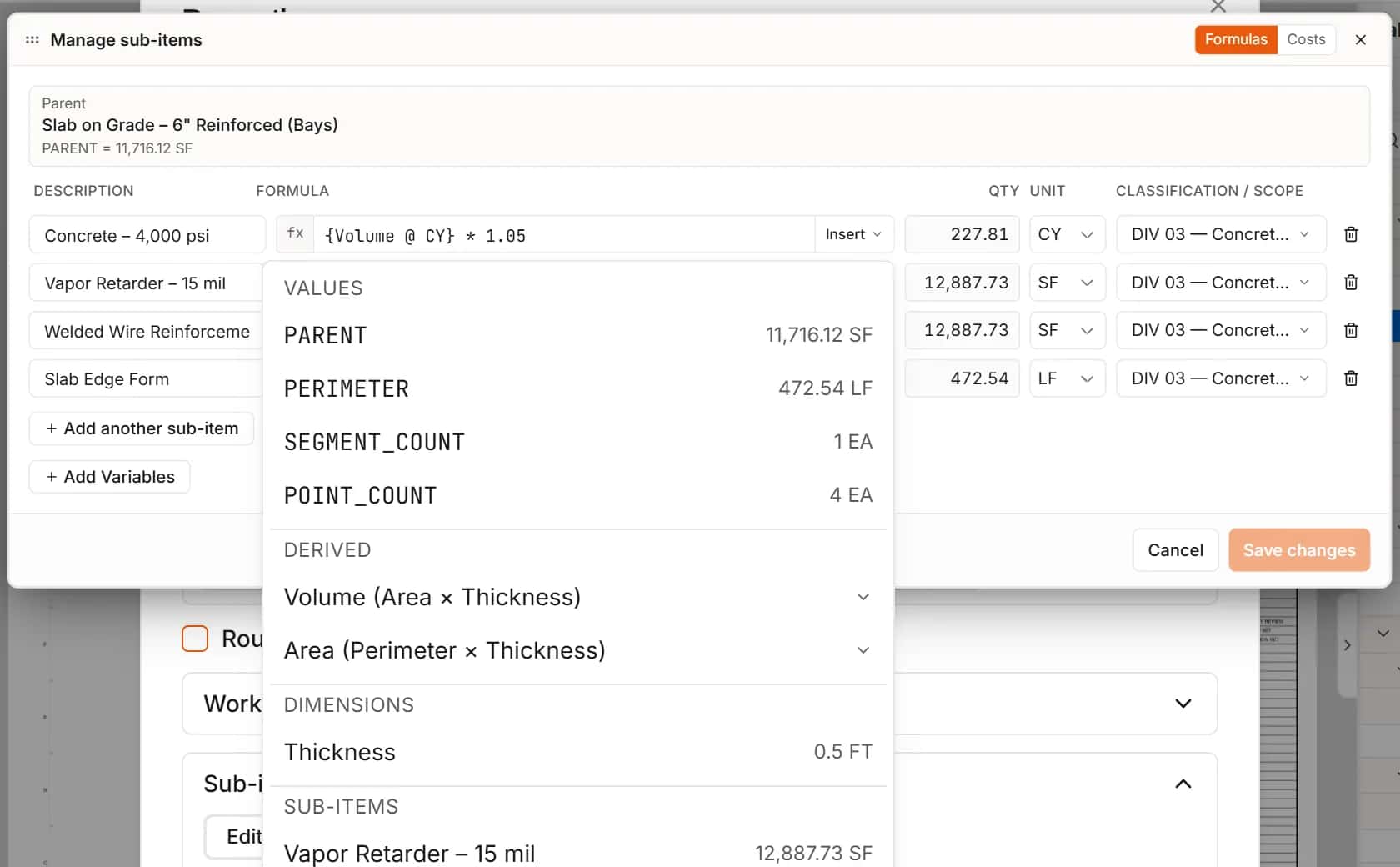Click Add Variables button

(110, 477)
